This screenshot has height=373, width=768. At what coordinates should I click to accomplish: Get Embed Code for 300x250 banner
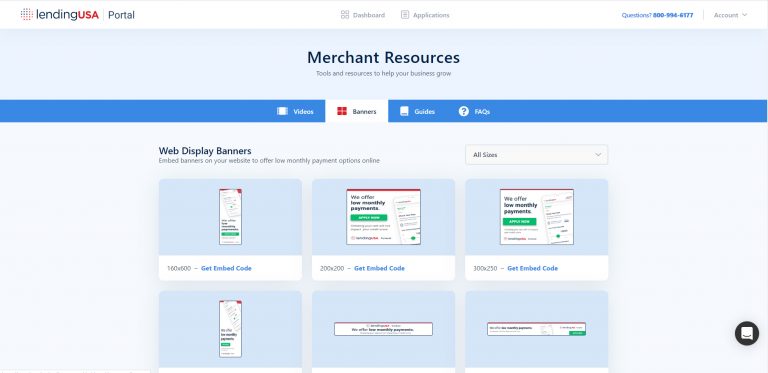click(532, 268)
